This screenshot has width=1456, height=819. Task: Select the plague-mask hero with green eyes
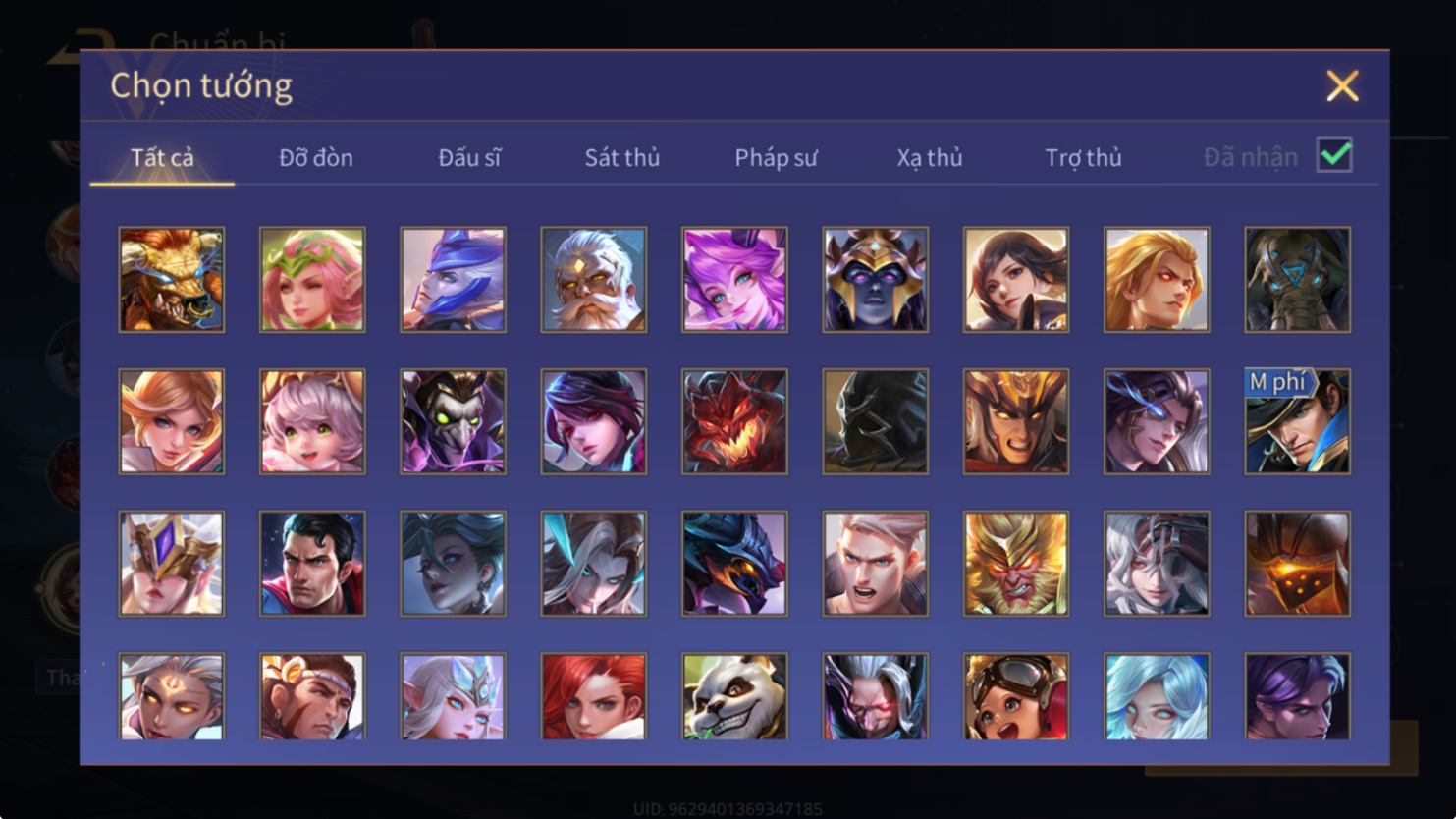click(453, 421)
